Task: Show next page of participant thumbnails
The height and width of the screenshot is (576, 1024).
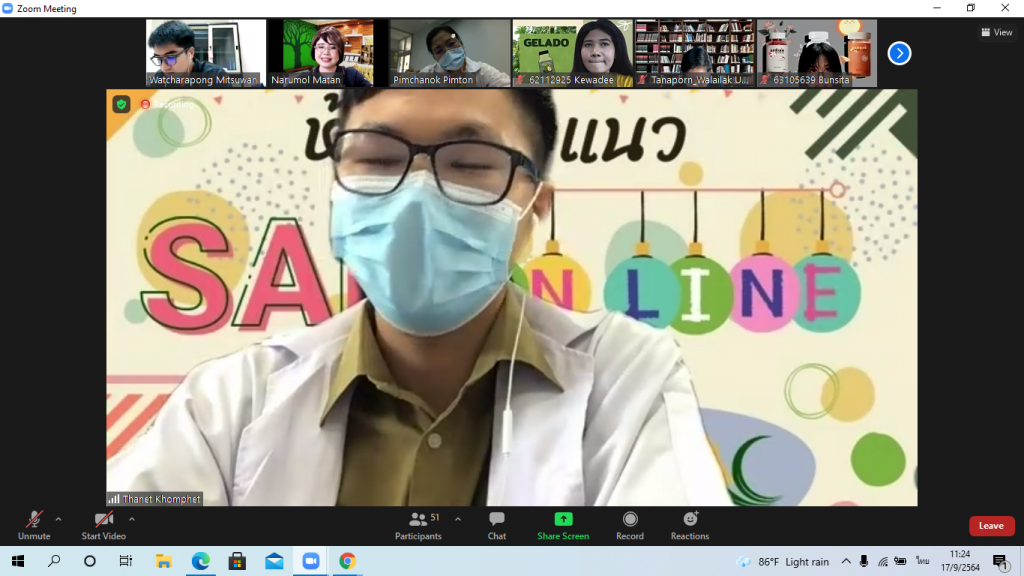Action: (x=899, y=53)
